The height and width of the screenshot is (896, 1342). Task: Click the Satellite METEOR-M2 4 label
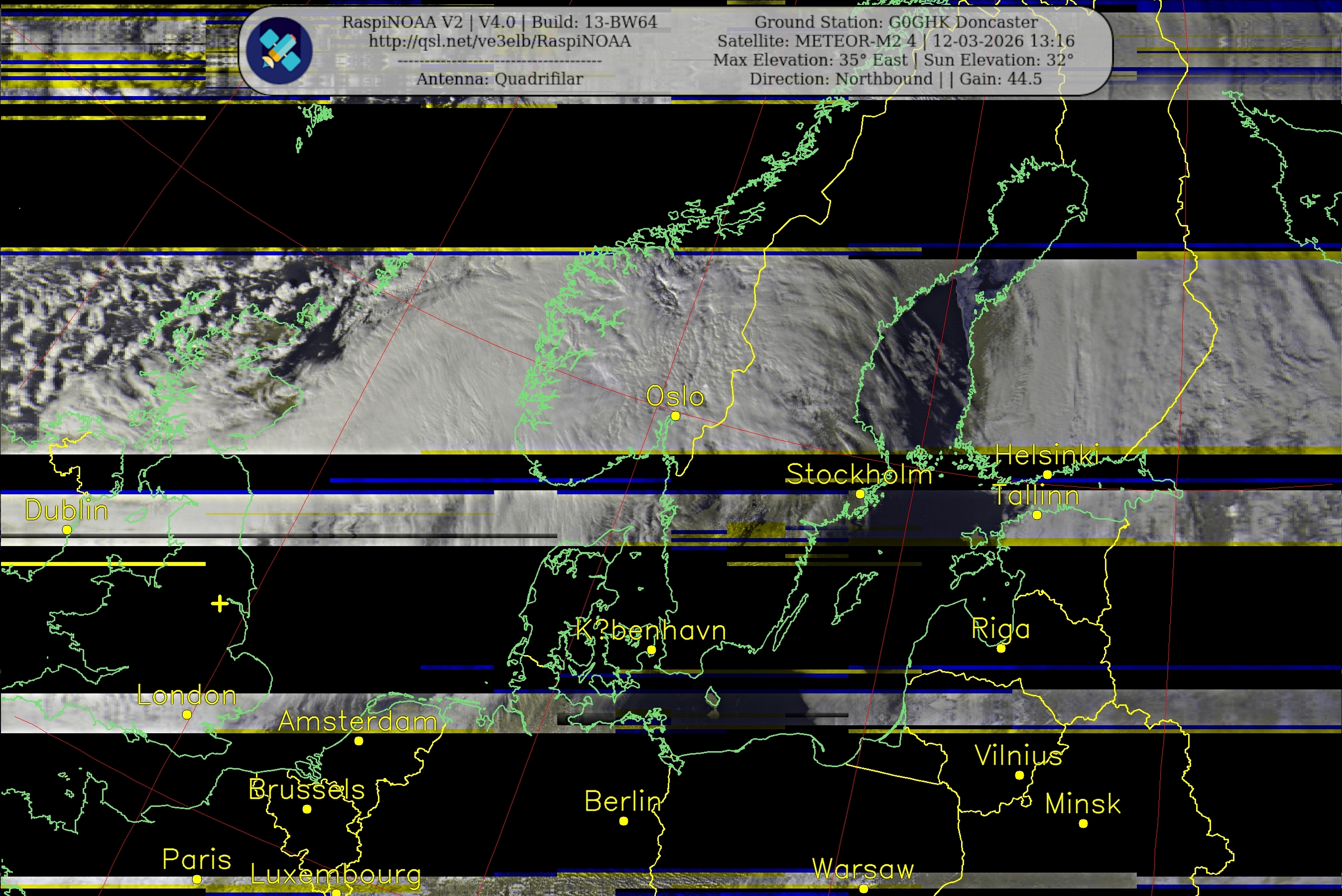[817, 41]
